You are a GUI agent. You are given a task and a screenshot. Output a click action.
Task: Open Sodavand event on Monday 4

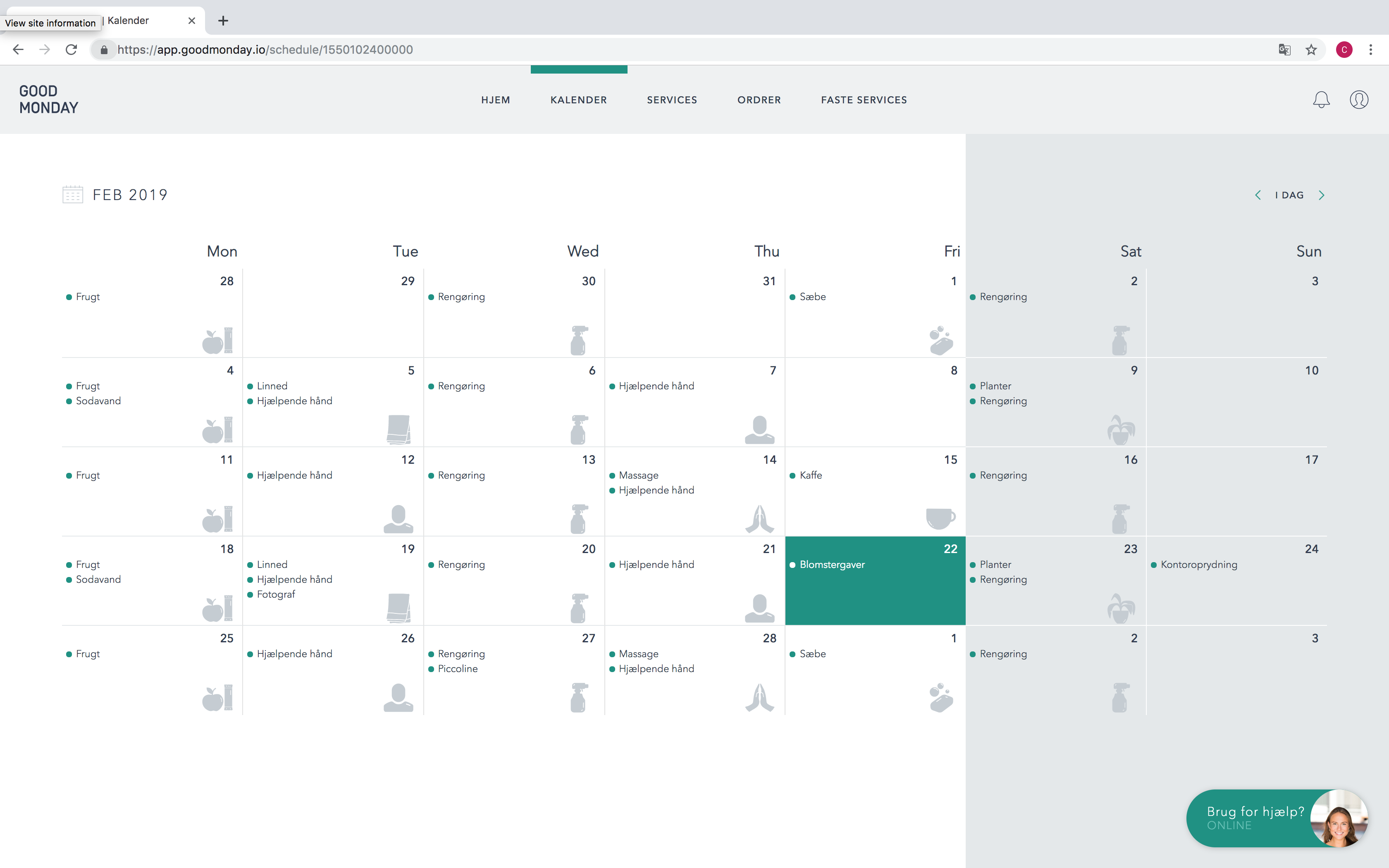[x=98, y=401]
